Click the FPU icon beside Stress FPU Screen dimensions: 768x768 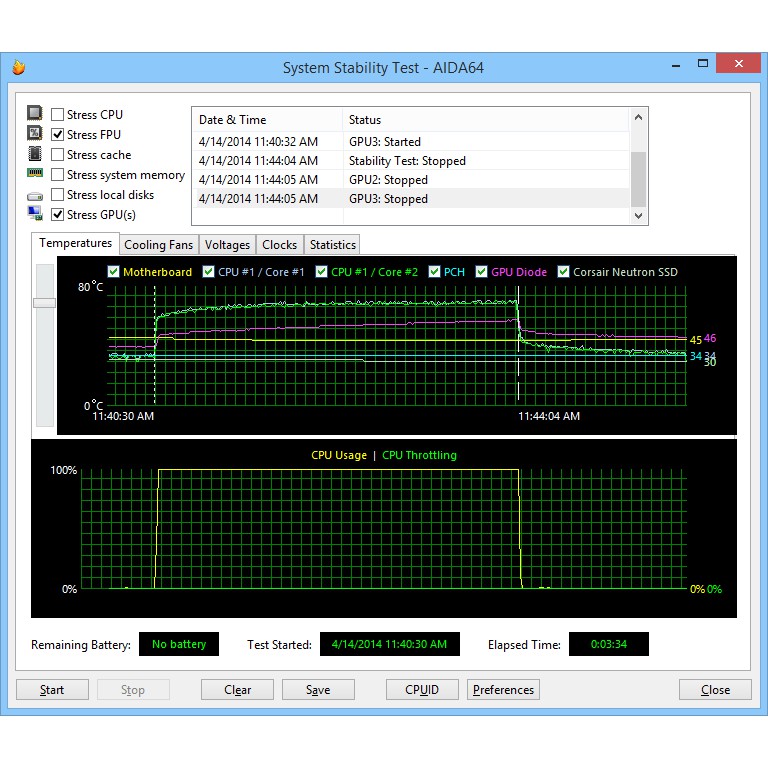tap(34, 133)
